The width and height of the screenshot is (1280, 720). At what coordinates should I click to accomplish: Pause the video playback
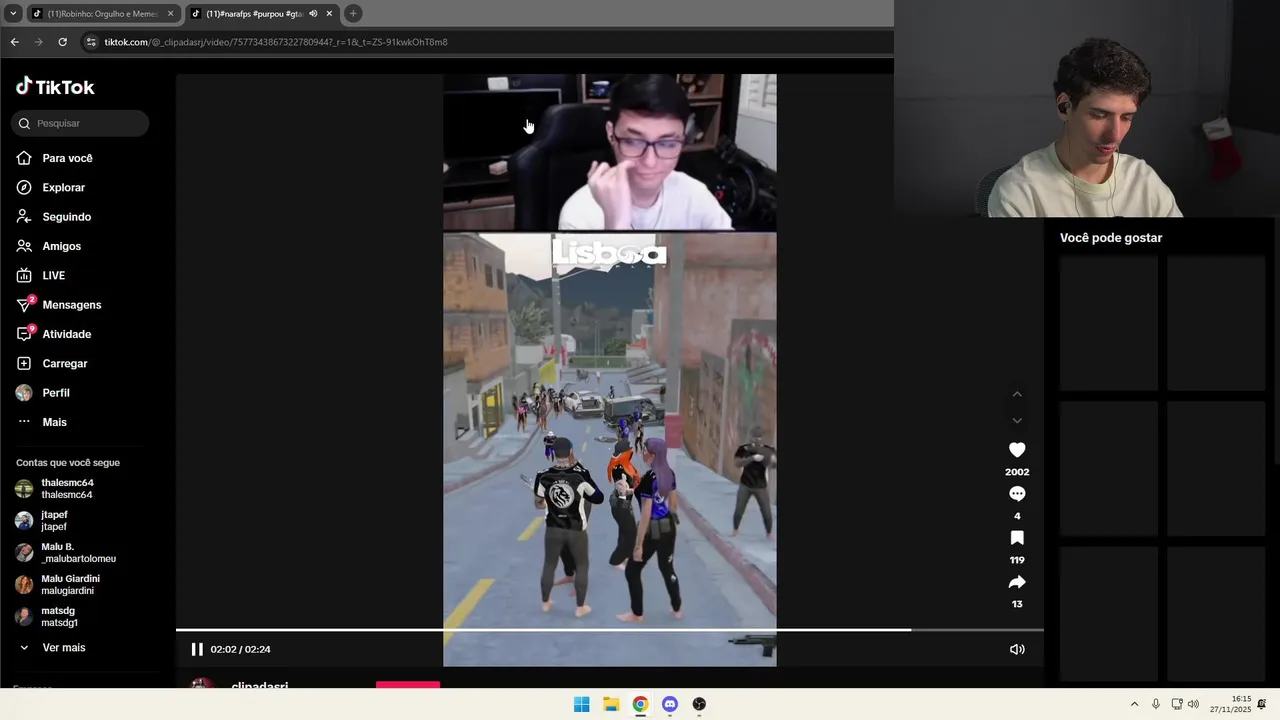(197, 649)
